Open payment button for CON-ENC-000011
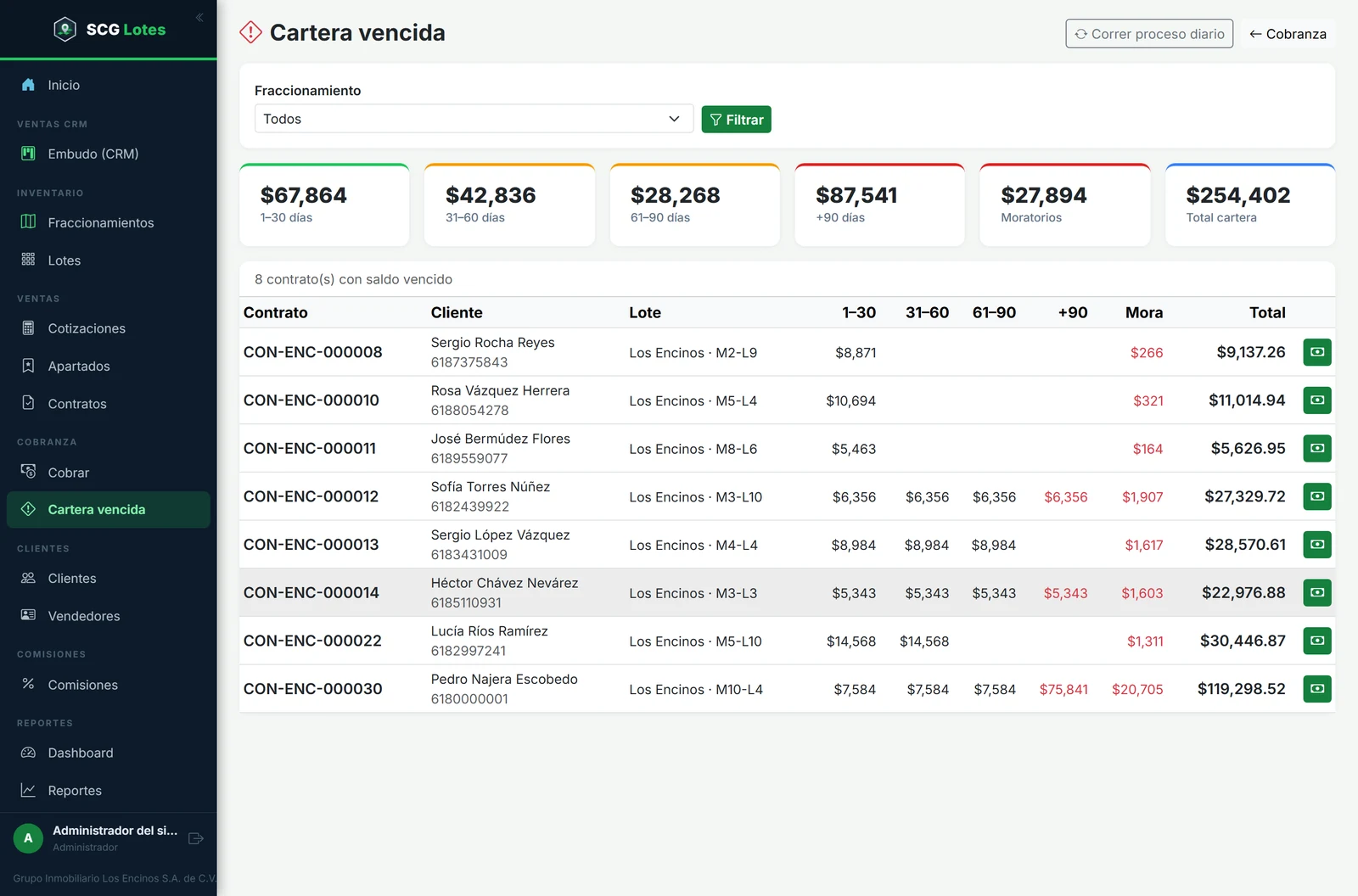Viewport: 1358px width, 896px height. coord(1317,448)
